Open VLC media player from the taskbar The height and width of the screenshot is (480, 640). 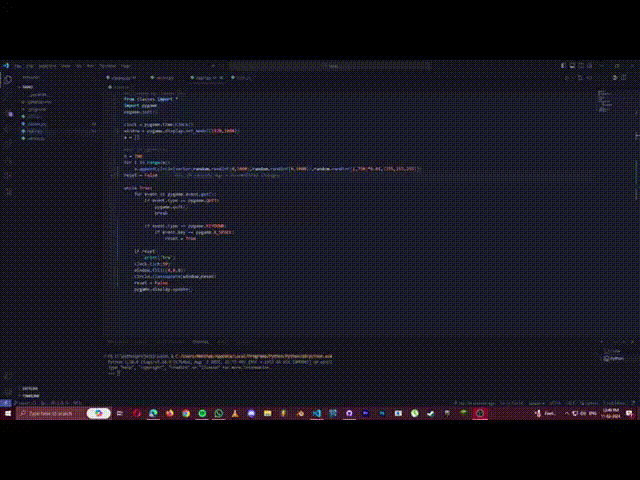[x=235, y=413]
